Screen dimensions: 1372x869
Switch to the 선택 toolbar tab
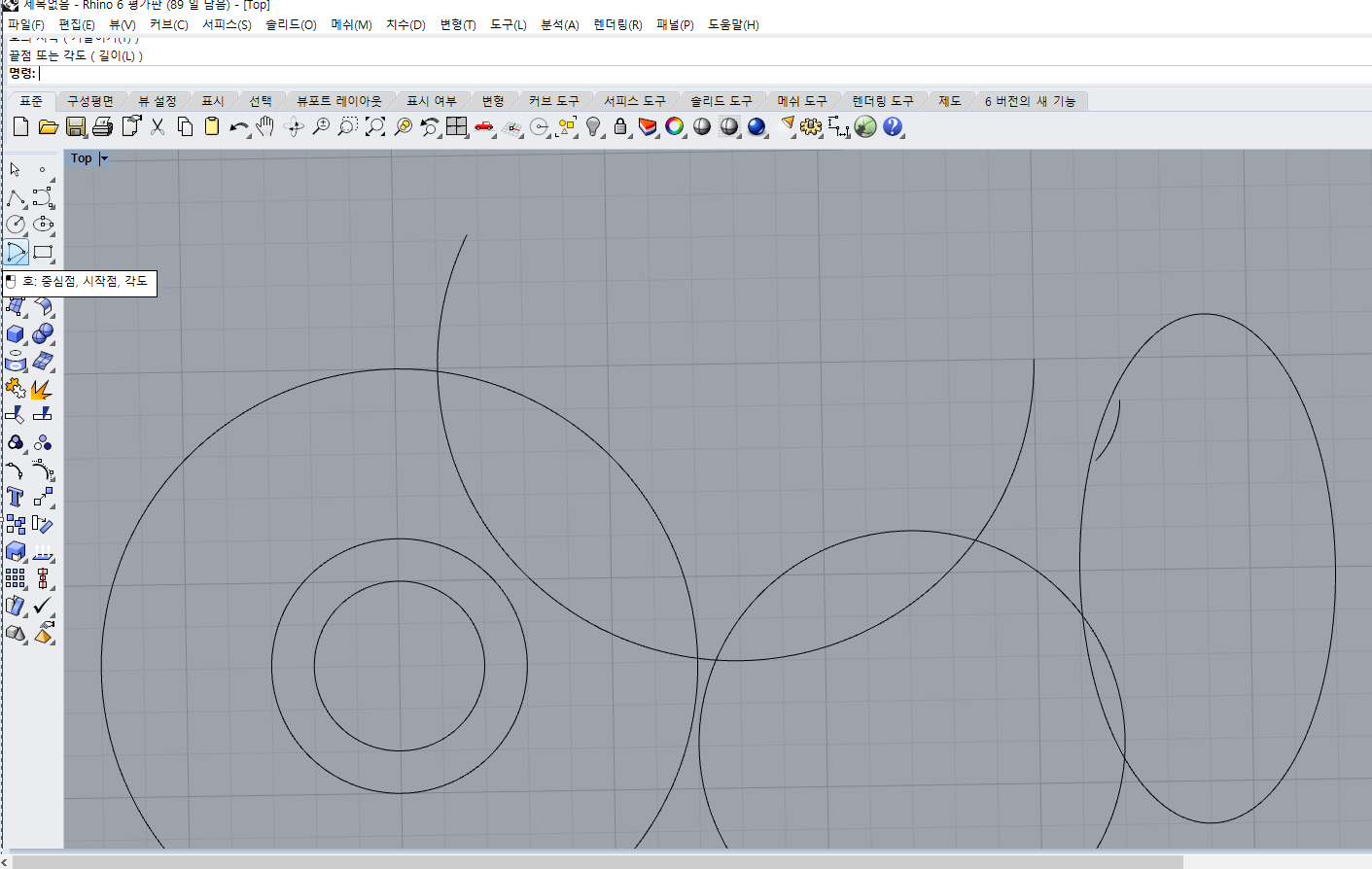pyautogui.click(x=261, y=101)
